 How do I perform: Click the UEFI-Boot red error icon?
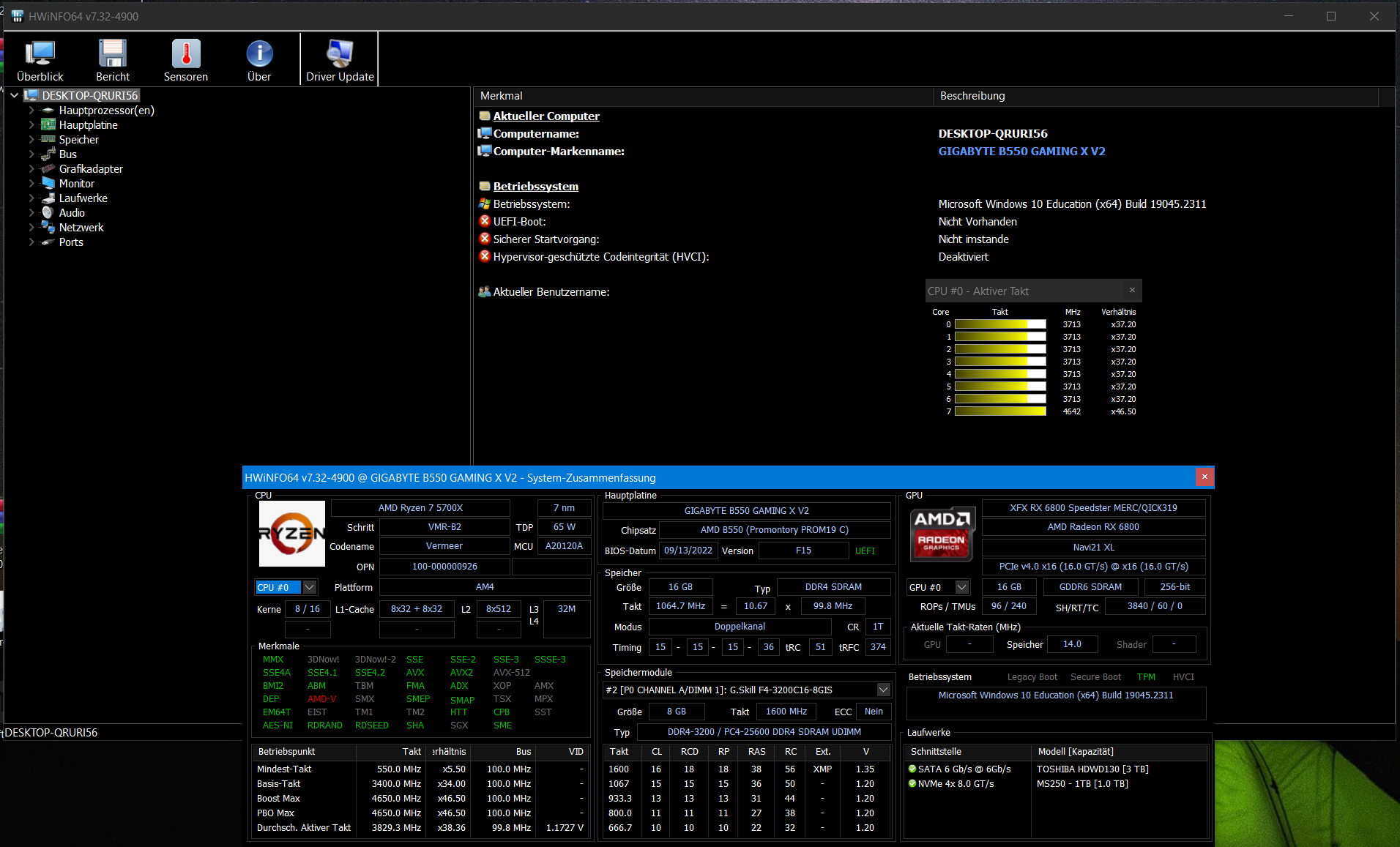pyautogui.click(x=484, y=220)
